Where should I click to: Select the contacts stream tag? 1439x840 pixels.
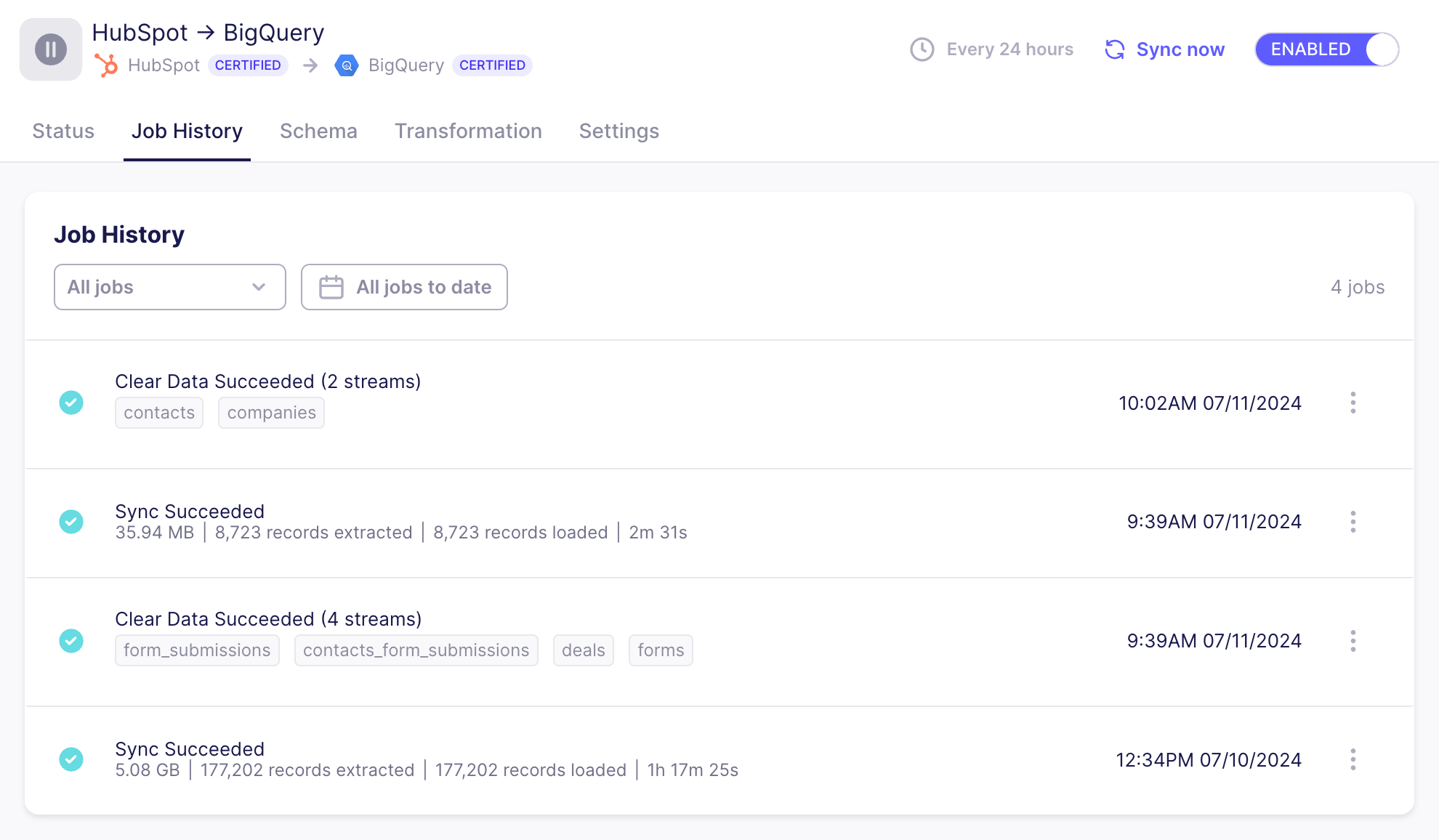tap(158, 412)
